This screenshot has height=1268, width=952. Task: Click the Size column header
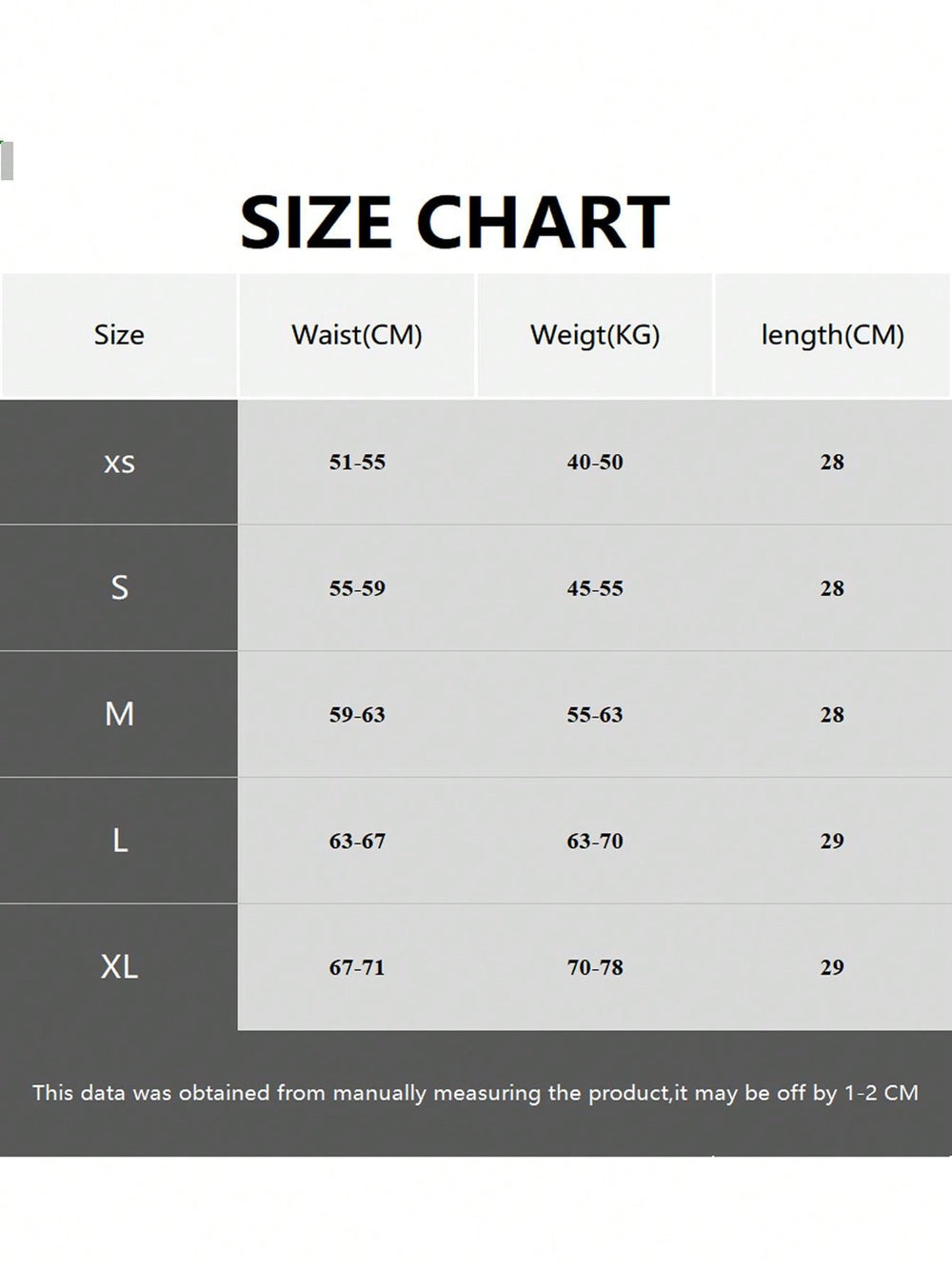[119, 335]
